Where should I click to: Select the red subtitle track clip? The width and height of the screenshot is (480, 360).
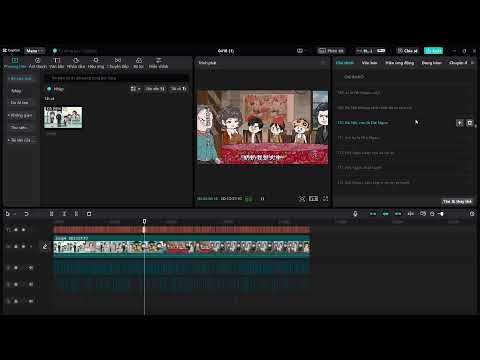click(182, 229)
